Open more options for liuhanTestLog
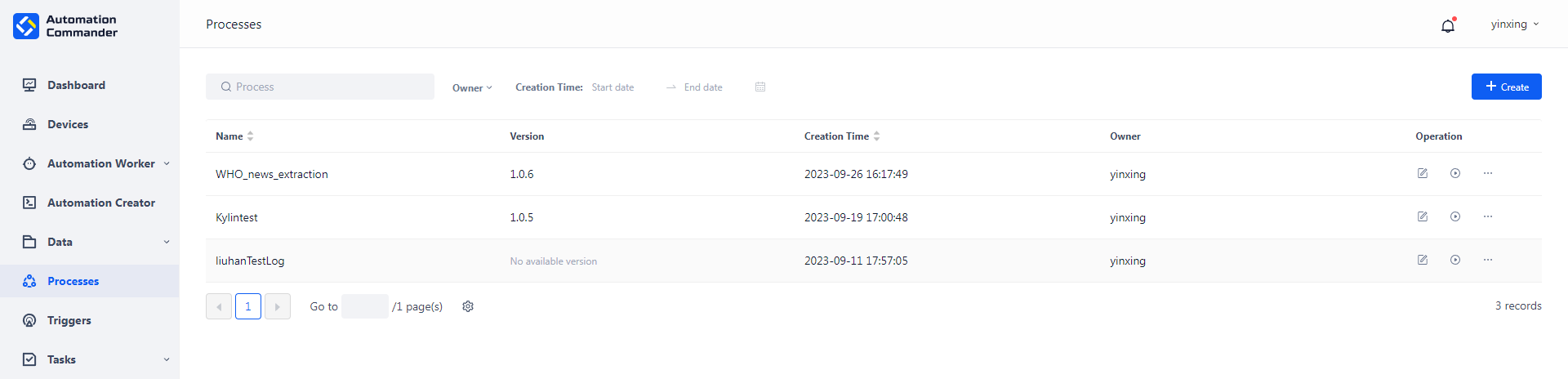The height and width of the screenshot is (379, 1568). point(1488,260)
